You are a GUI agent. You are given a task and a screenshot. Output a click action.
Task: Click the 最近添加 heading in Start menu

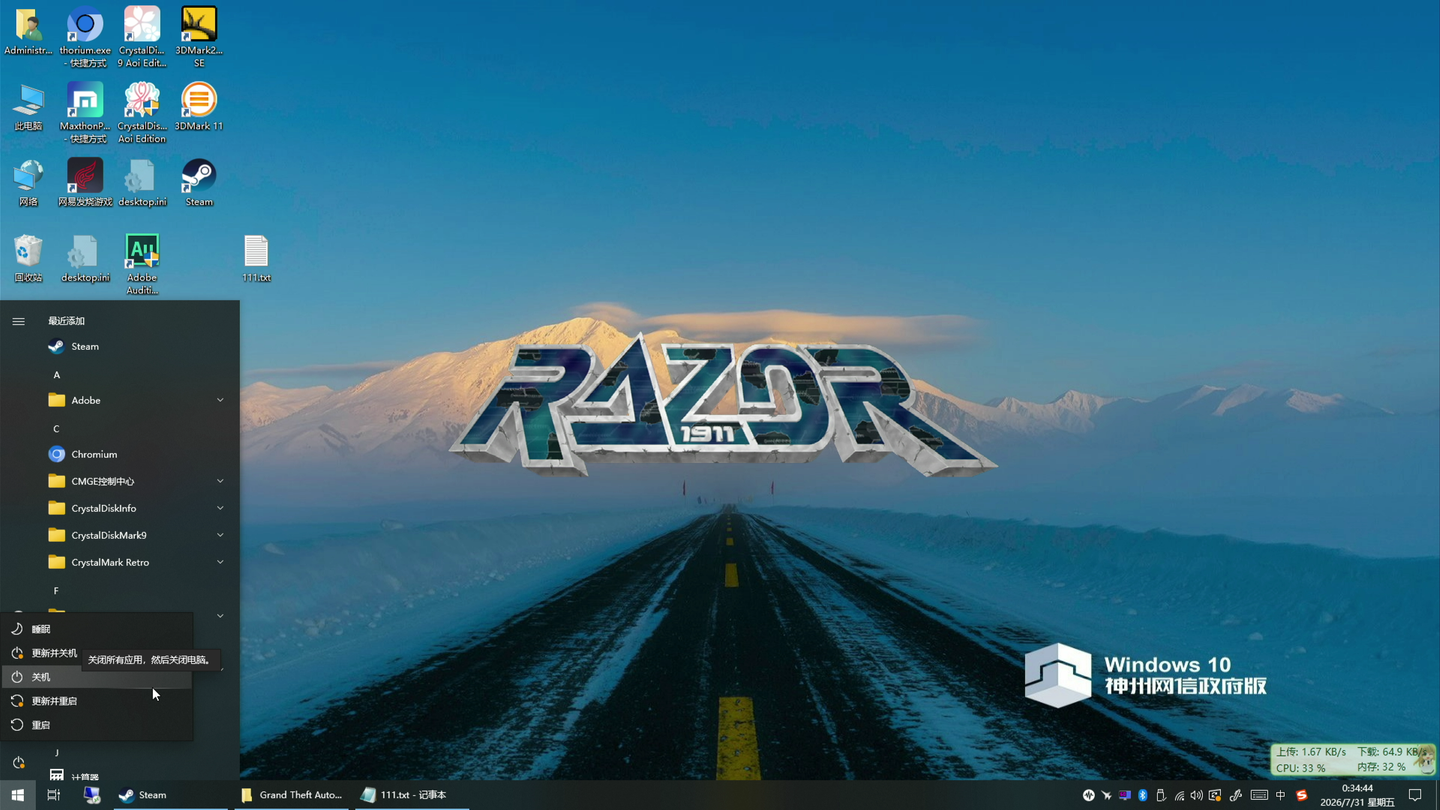click(66, 321)
